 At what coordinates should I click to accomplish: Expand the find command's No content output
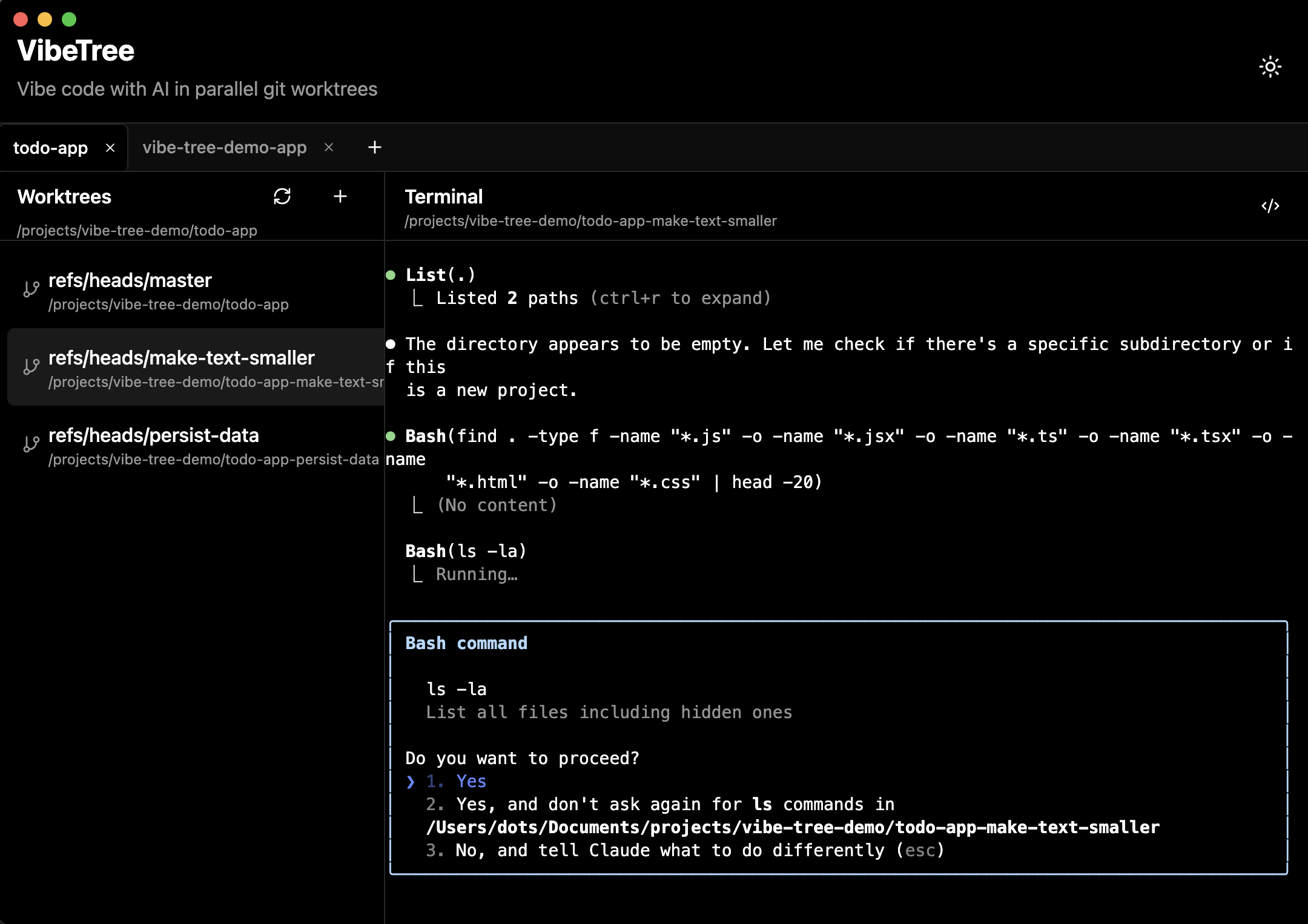pyautogui.click(x=497, y=504)
